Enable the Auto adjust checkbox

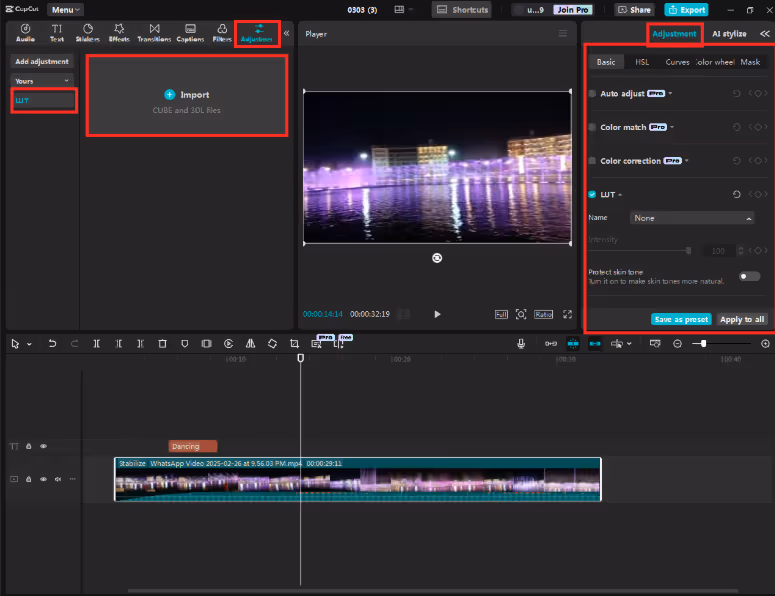click(x=592, y=93)
